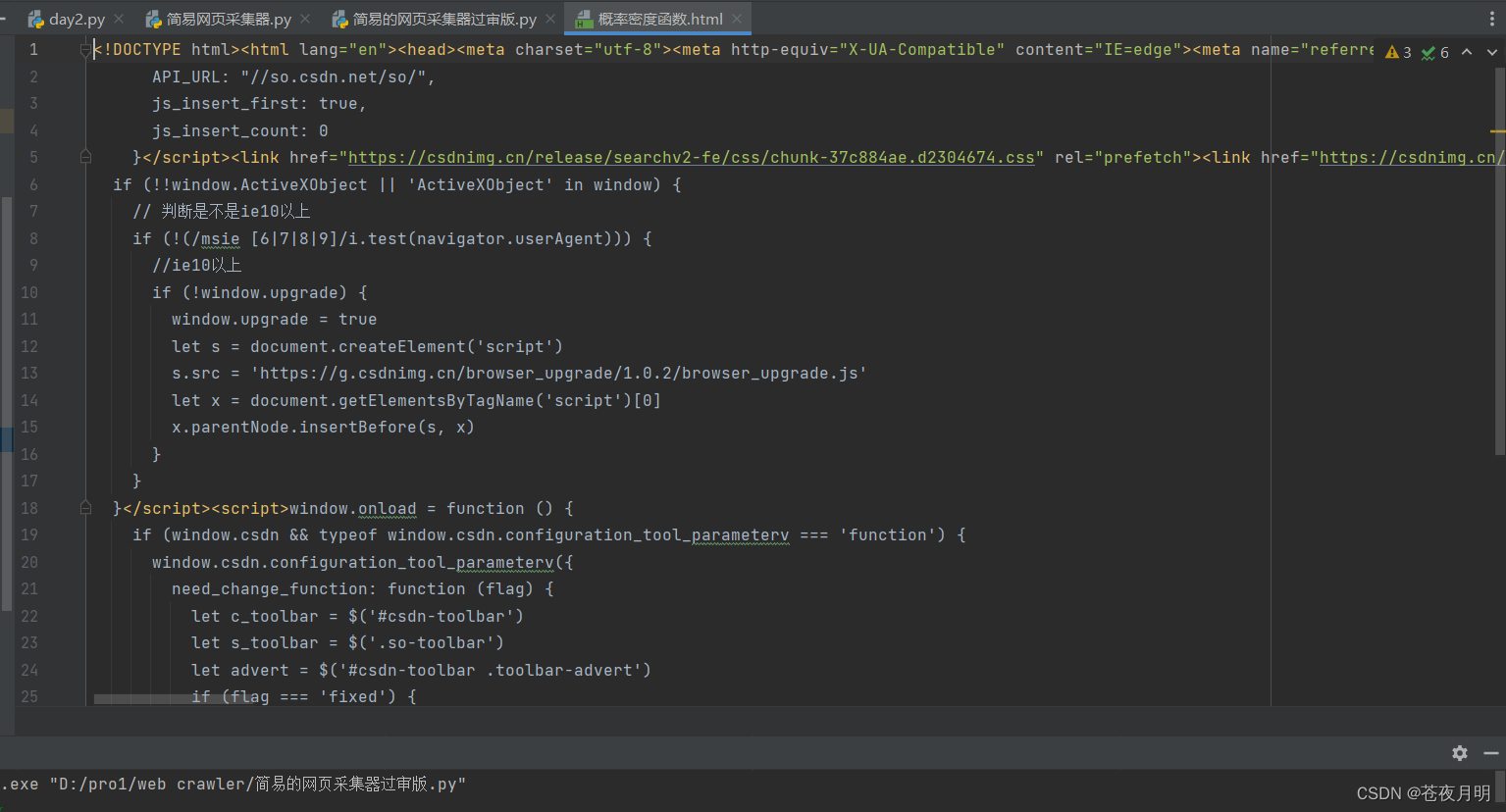Click the 'js_insert_first: true,' line
Screen dimensions: 1506x812
(259, 103)
